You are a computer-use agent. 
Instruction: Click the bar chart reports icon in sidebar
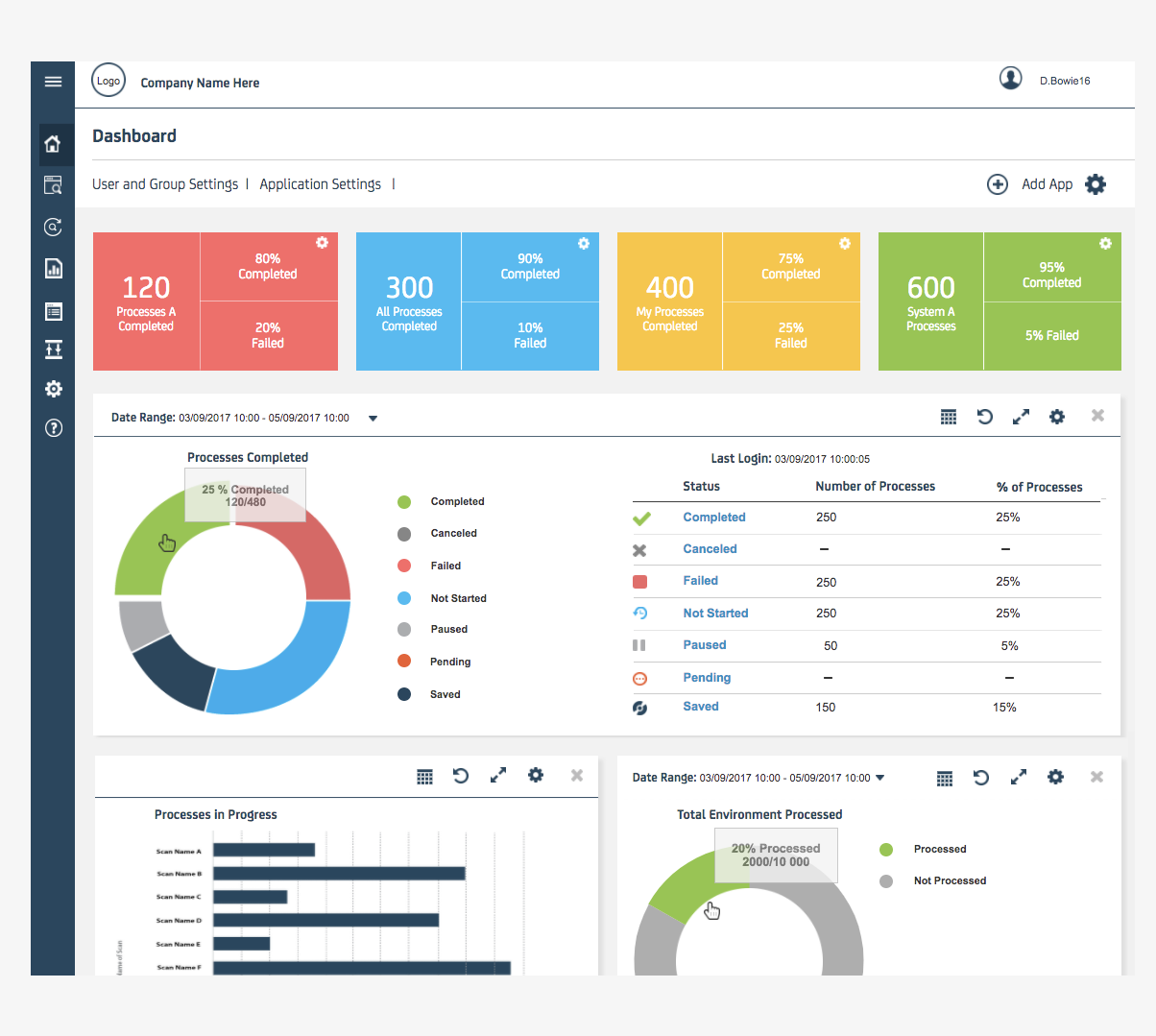point(53,268)
